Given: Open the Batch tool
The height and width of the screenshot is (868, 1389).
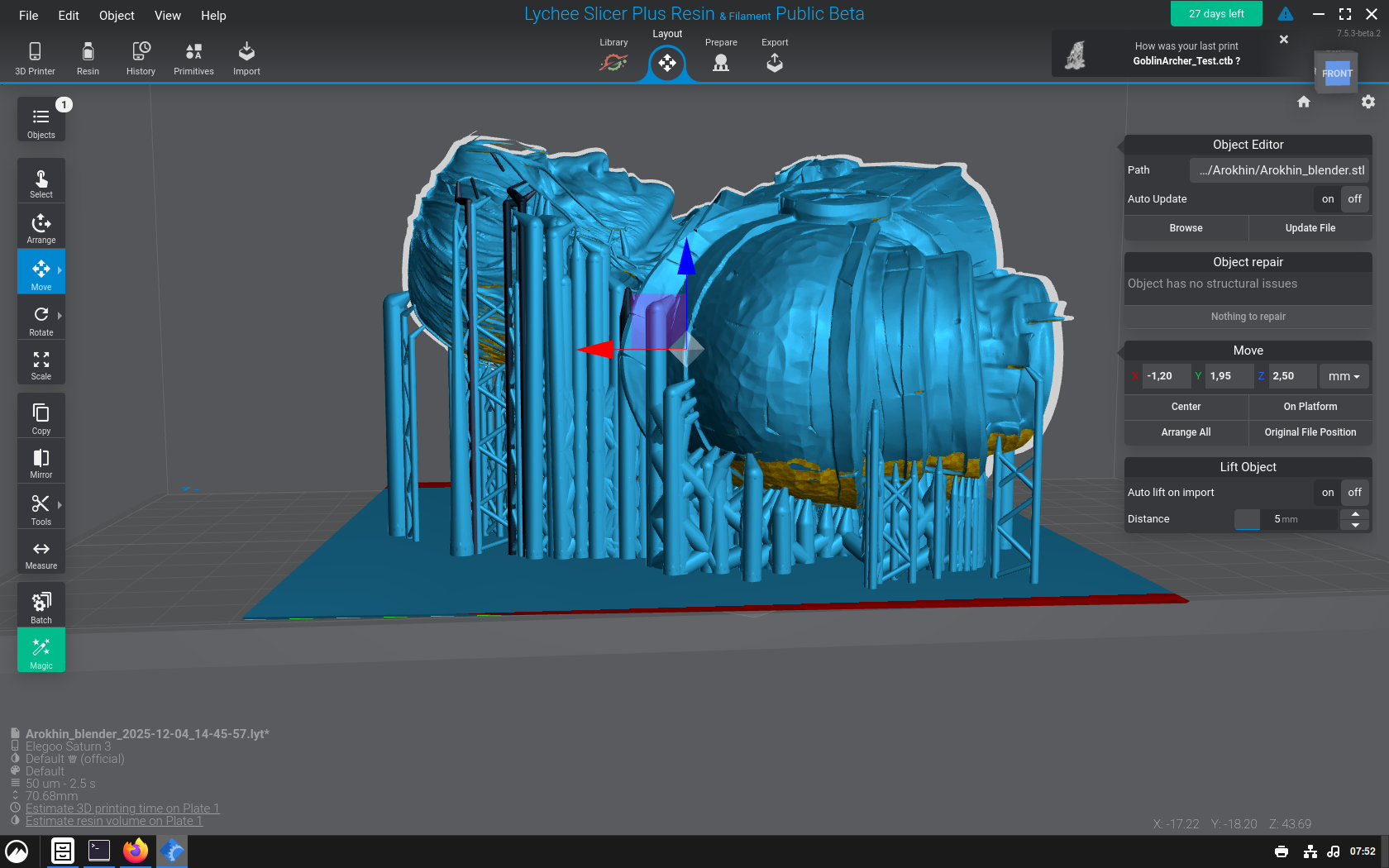Looking at the screenshot, I should tap(41, 606).
